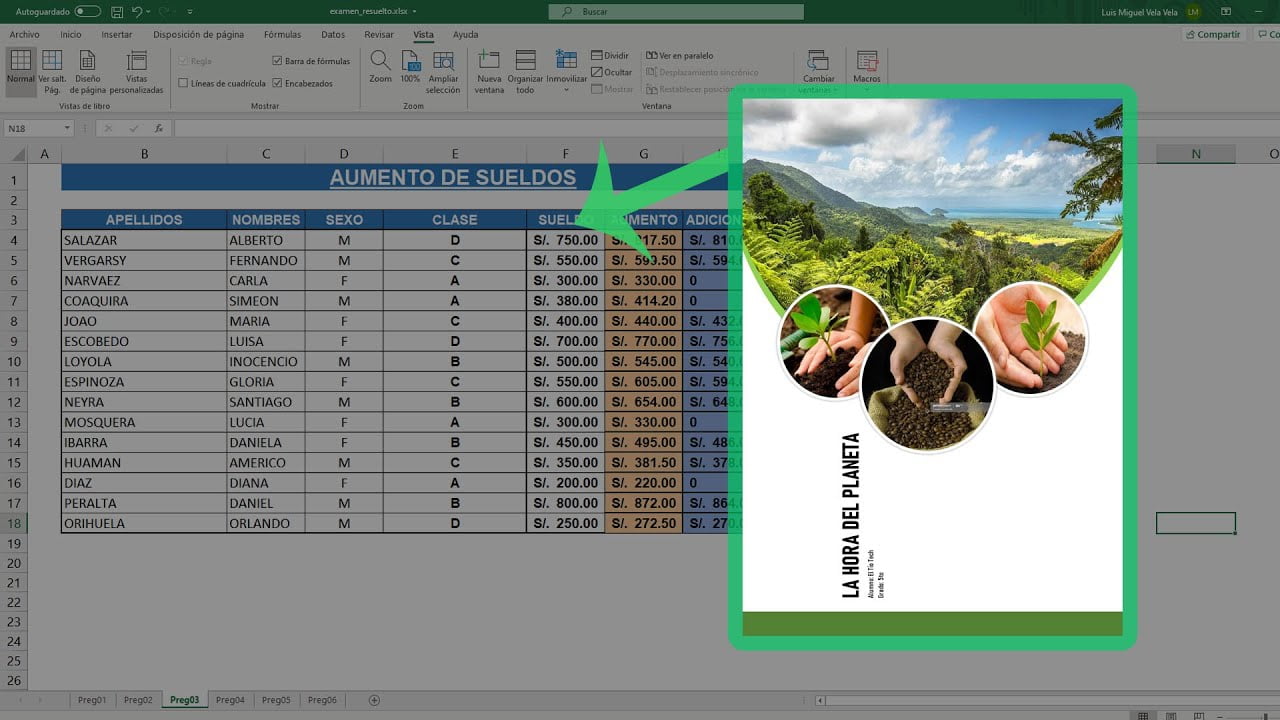Open the Revisar ribbon tab
The height and width of the screenshot is (720, 1280).
pyautogui.click(x=379, y=34)
